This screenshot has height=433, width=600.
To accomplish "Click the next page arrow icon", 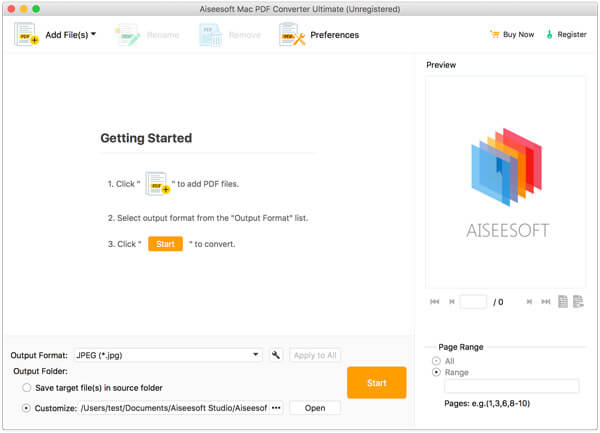I will click(529, 302).
